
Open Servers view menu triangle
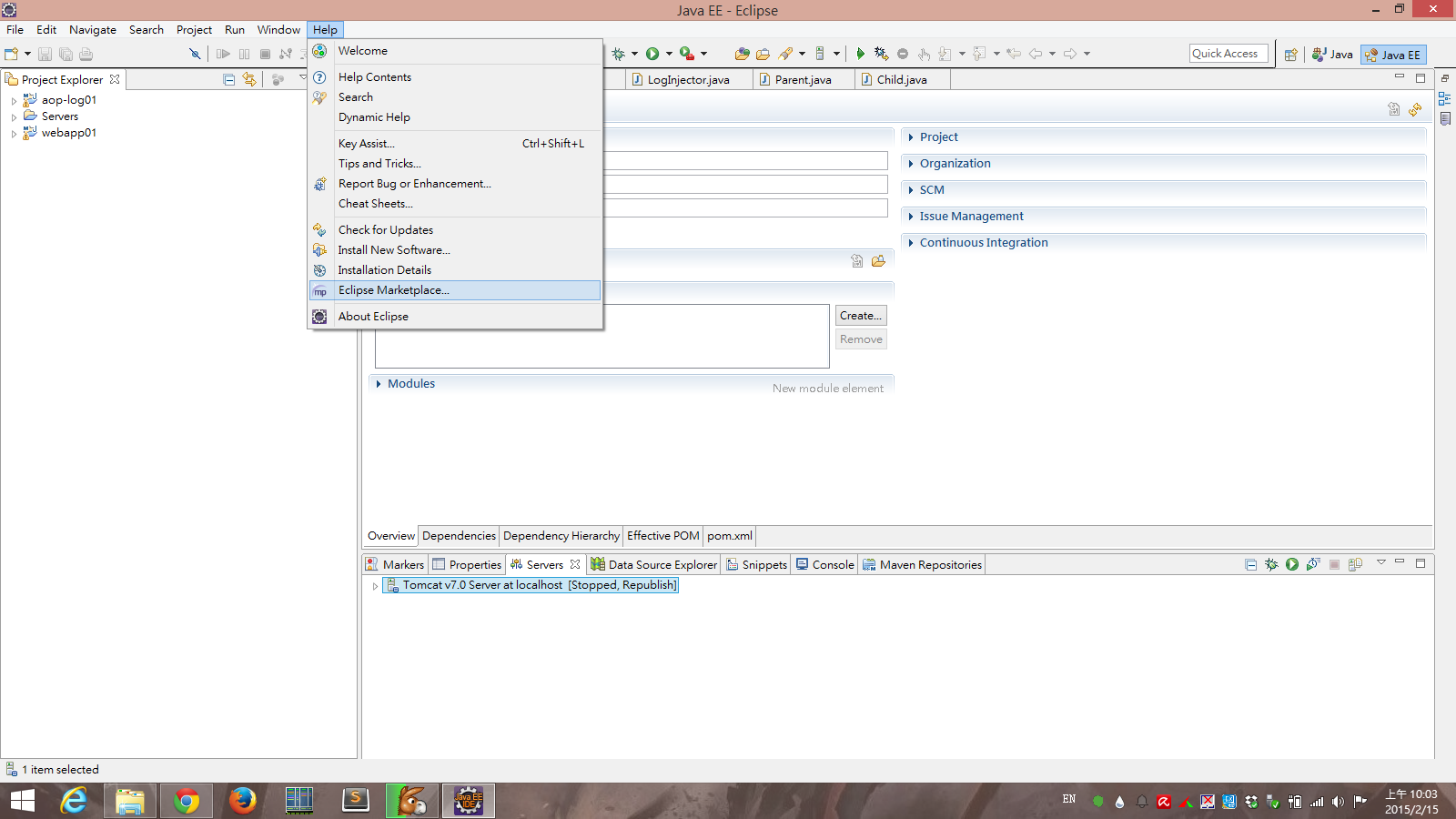(1381, 562)
